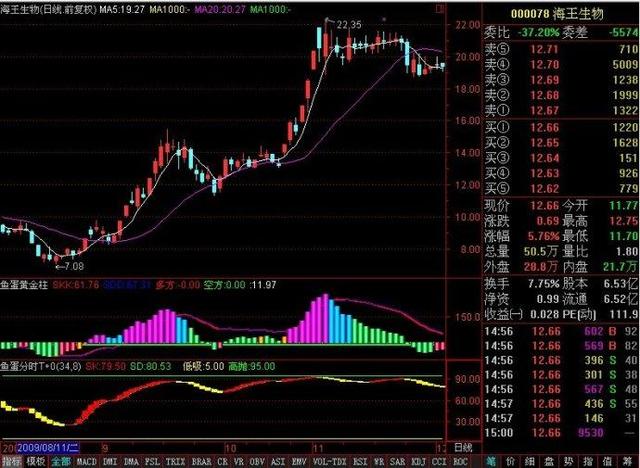
Task: Click the 日线 daily period button
Action: coord(463,448)
